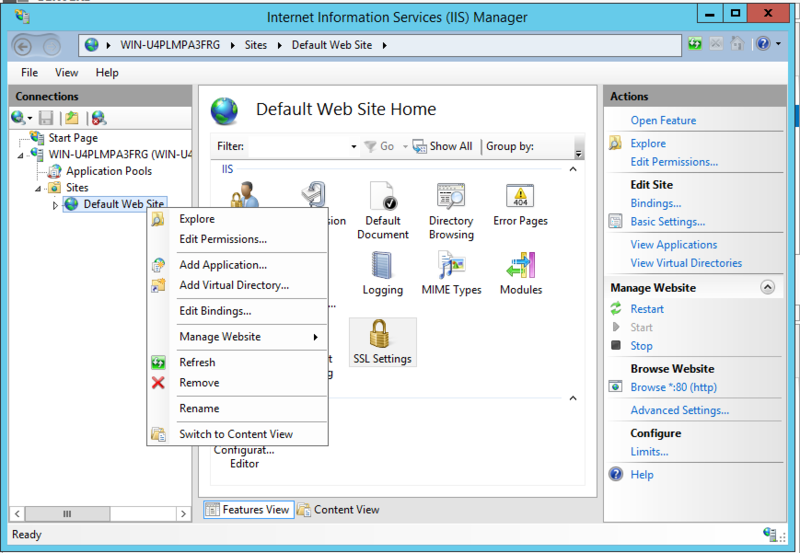
Task: Click the stop loading X icon in toolbar
Action: pos(716,44)
